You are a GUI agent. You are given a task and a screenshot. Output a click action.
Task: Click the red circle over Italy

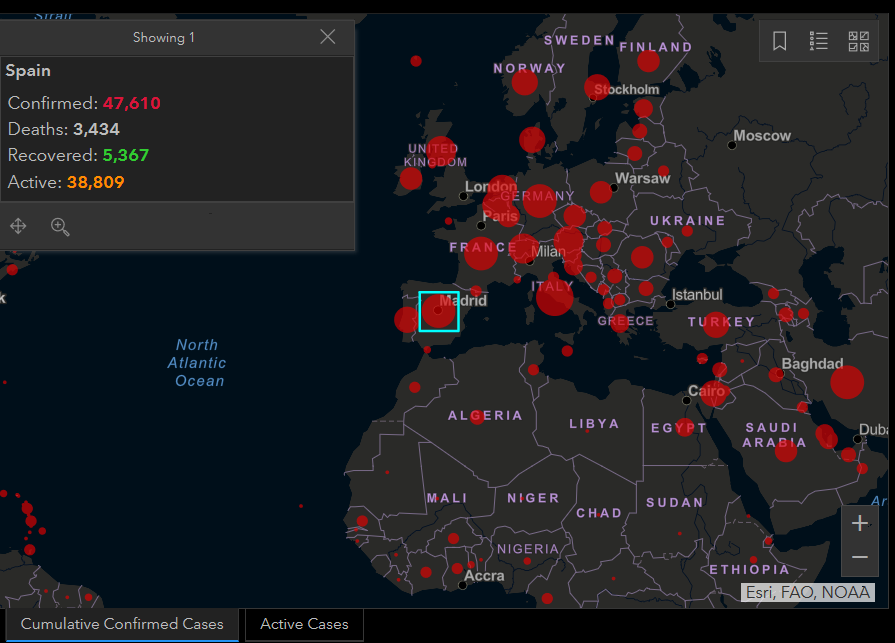coord(554,297)
